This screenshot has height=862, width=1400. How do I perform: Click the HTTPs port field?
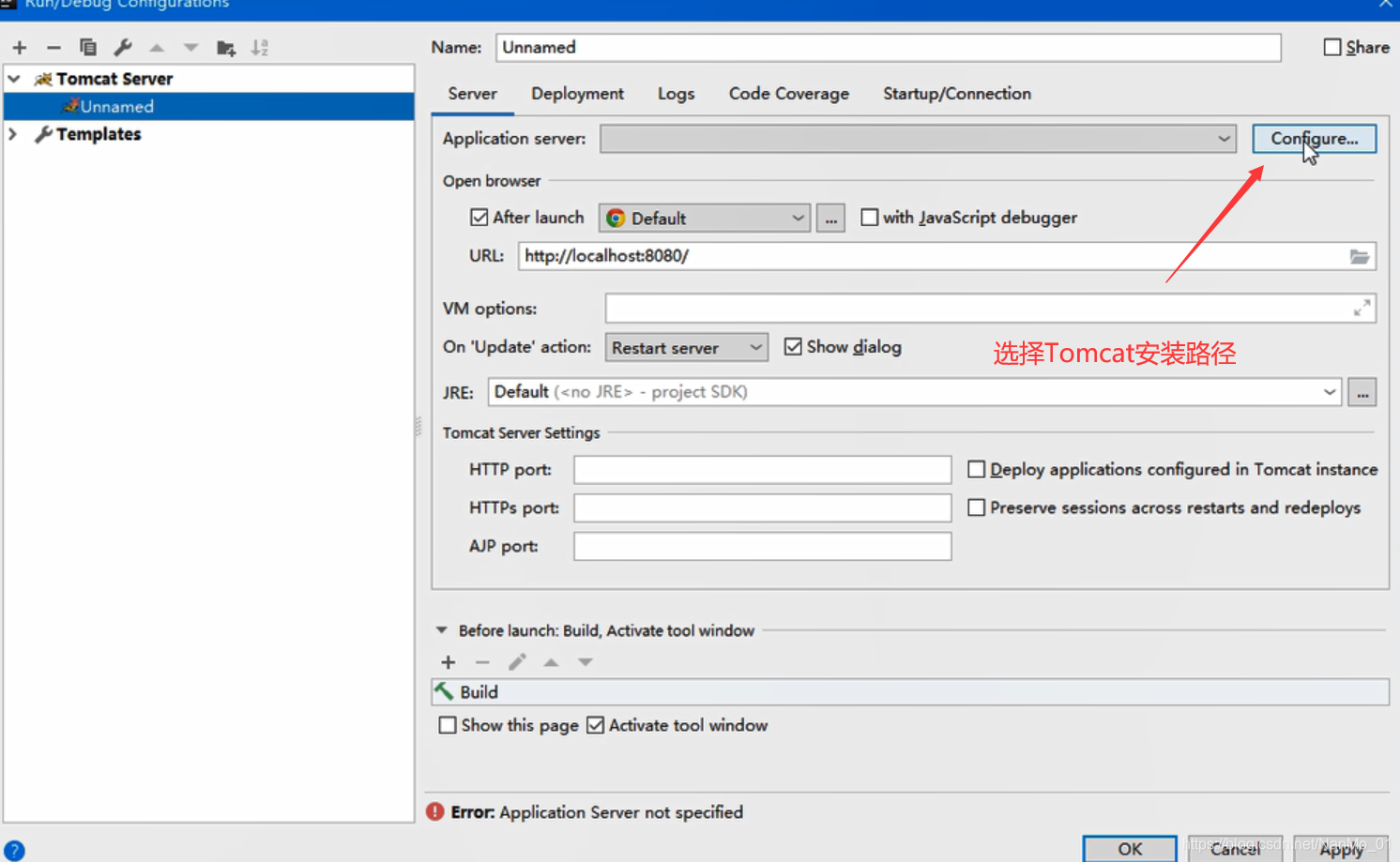(x=763, y=507)
